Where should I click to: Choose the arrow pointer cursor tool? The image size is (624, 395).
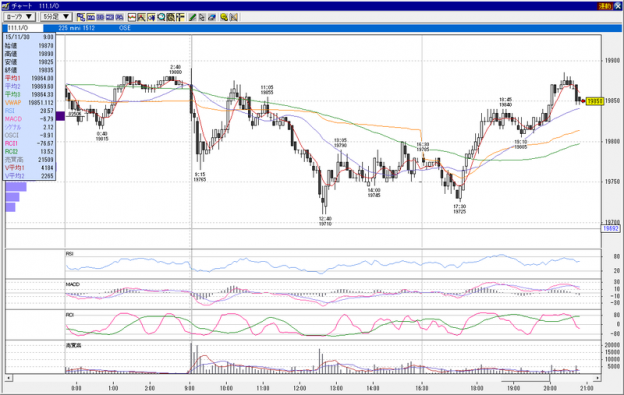[x=202, y=17]
